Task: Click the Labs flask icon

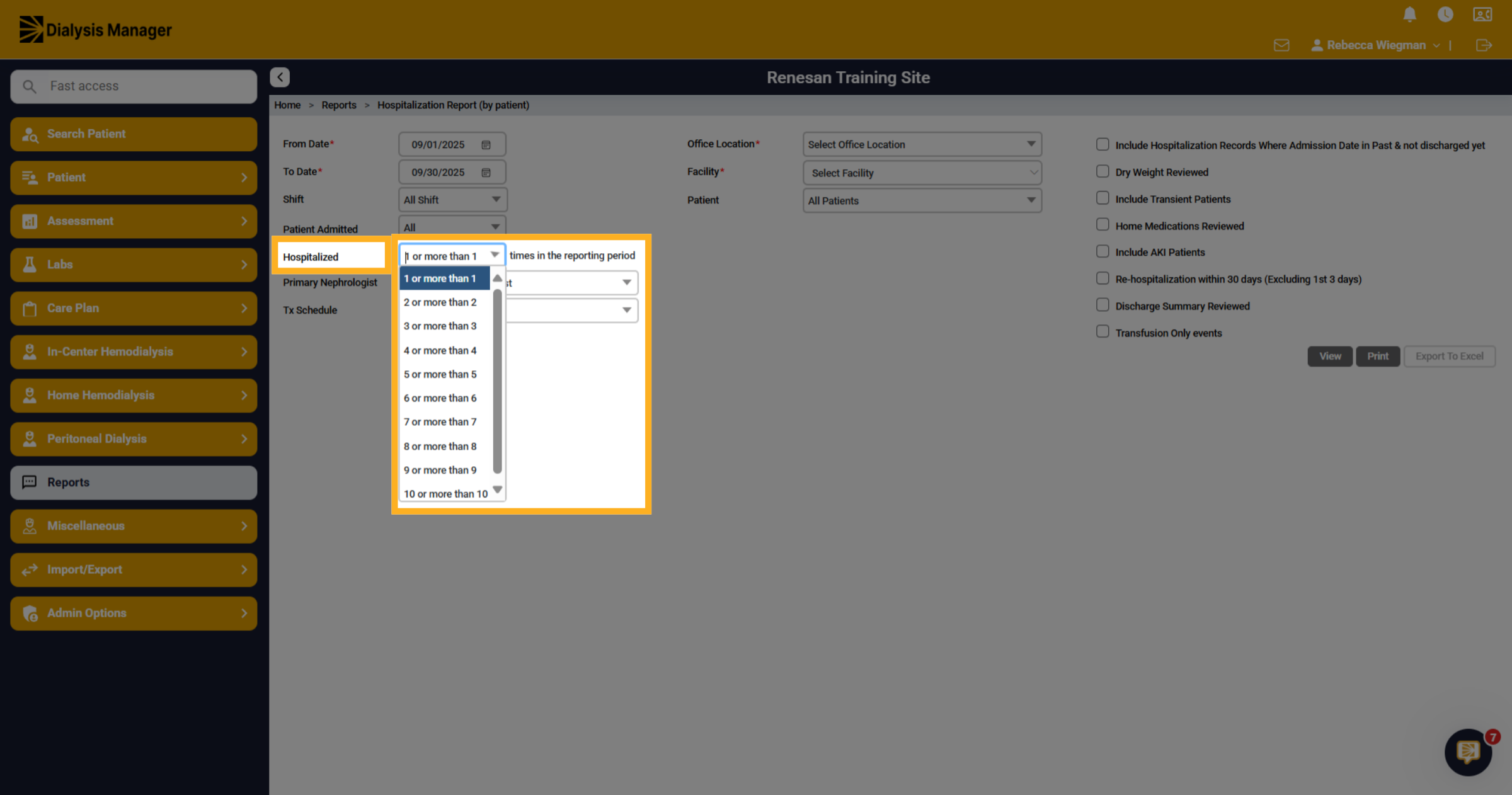Action: coord(30,265)
